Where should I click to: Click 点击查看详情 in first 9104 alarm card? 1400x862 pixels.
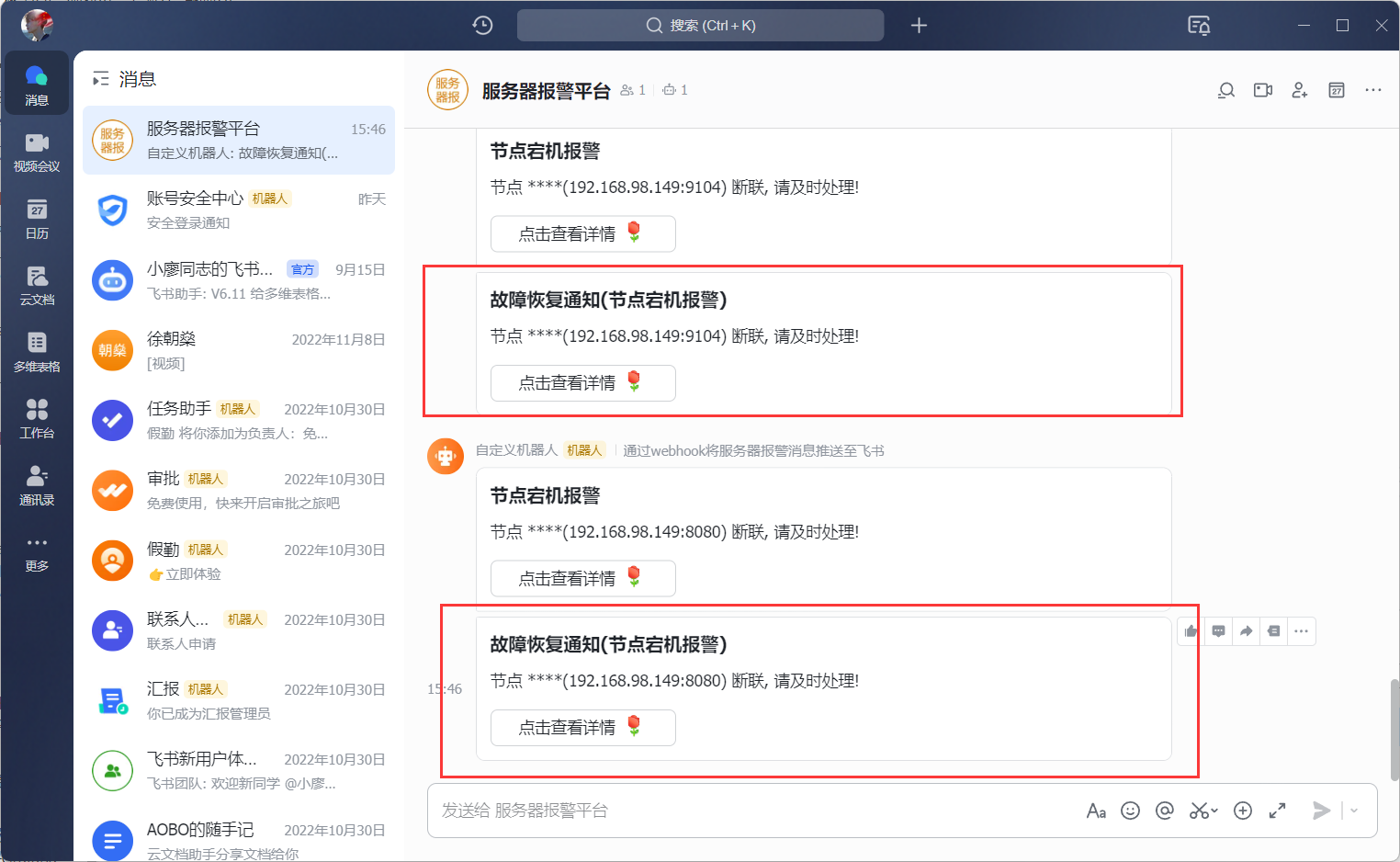pos(583,233)
